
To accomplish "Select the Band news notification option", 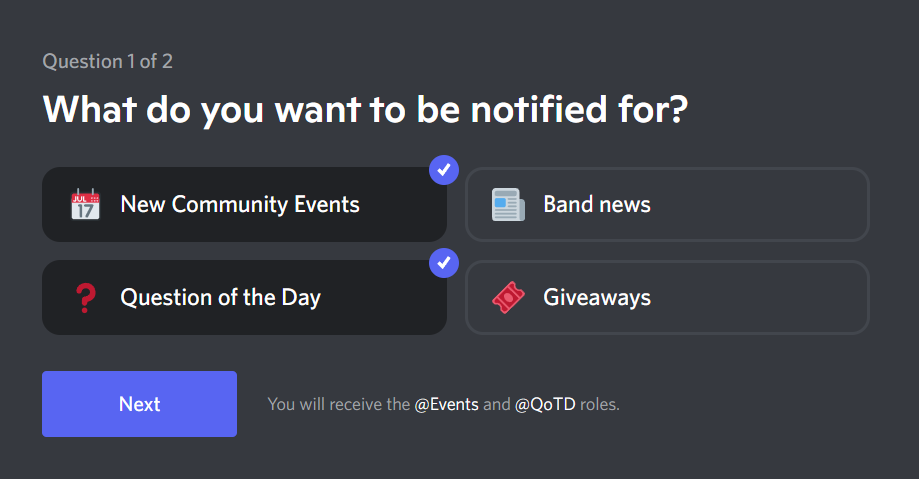I will click(x=667, y=205).
